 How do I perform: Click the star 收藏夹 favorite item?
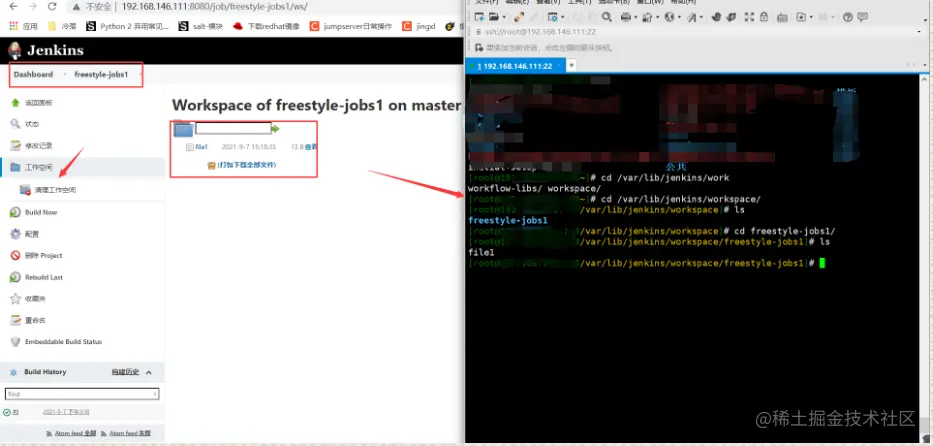[28, 299]
